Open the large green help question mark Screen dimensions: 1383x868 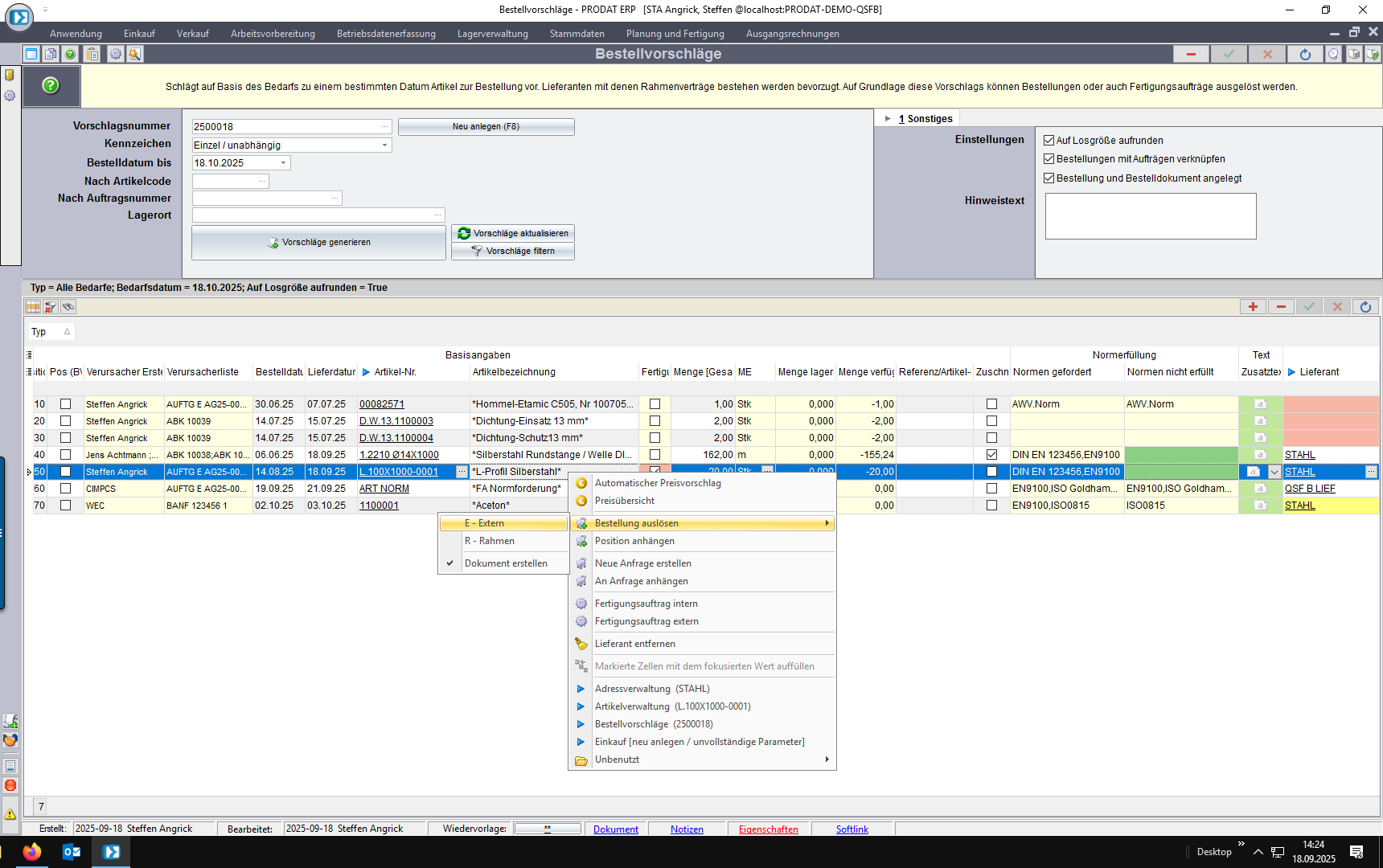pos(51,85)
